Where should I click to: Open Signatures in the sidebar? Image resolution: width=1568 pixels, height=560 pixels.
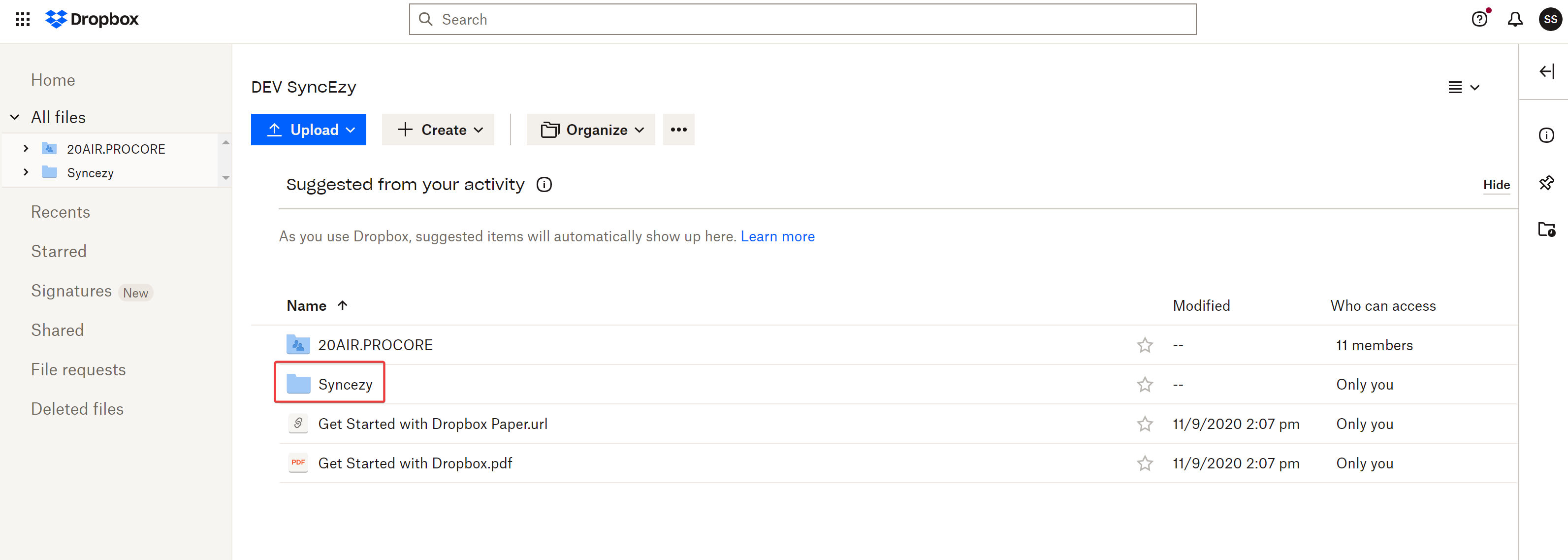pos(71,291)
